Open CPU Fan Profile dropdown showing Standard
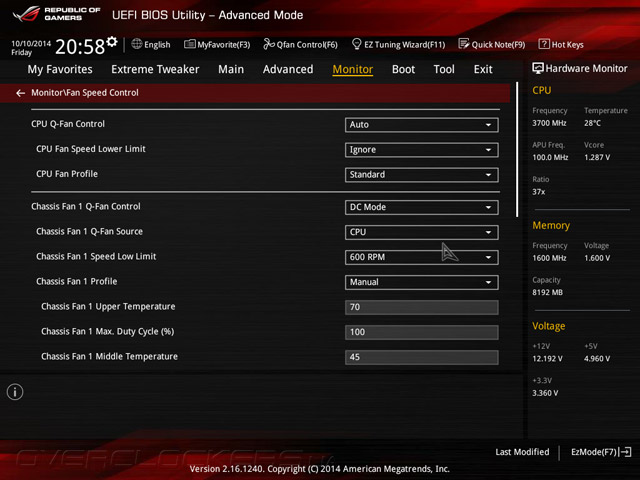 [422, 175]
